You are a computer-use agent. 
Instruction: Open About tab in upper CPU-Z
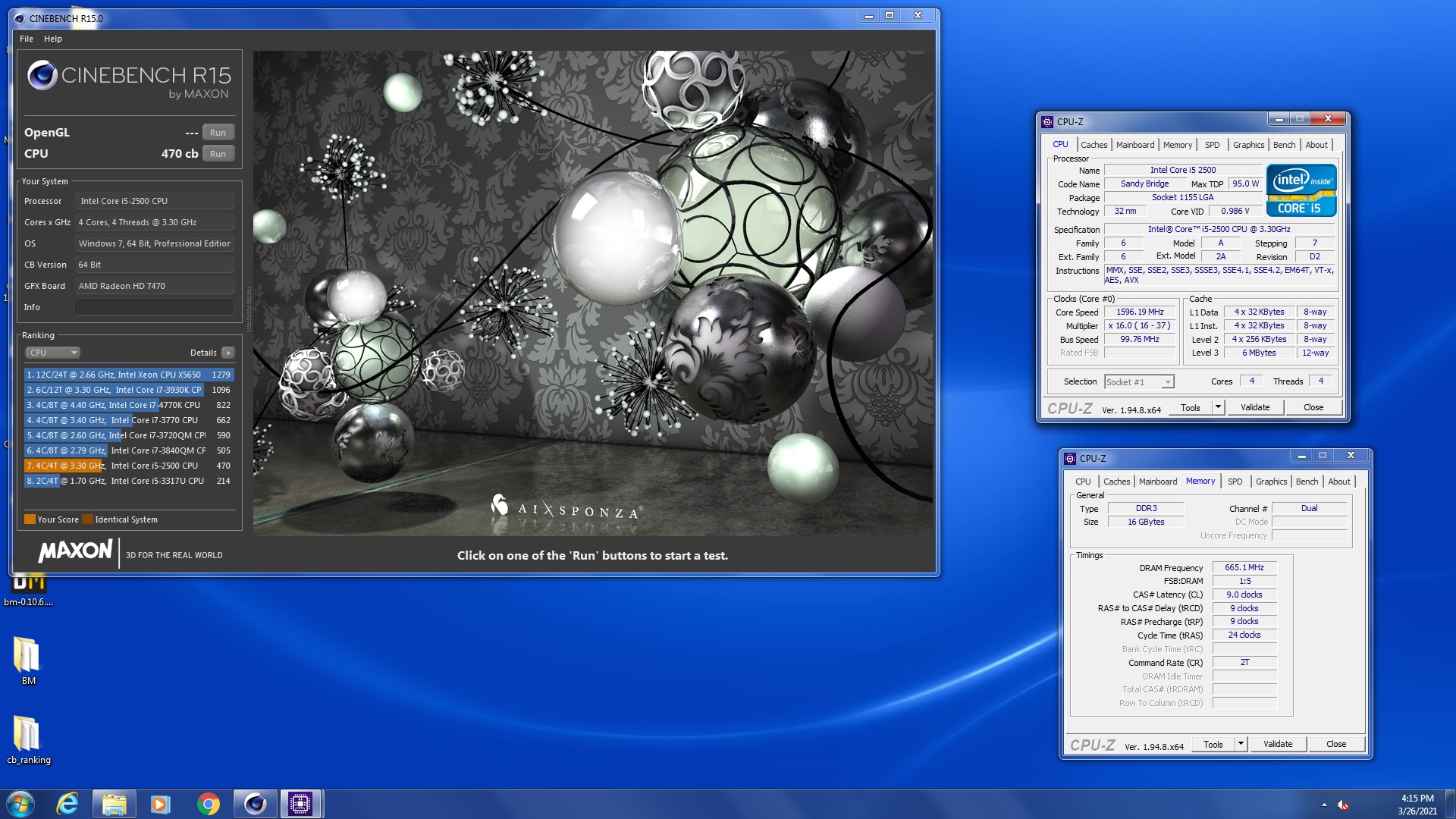(x=1316, y=145)
